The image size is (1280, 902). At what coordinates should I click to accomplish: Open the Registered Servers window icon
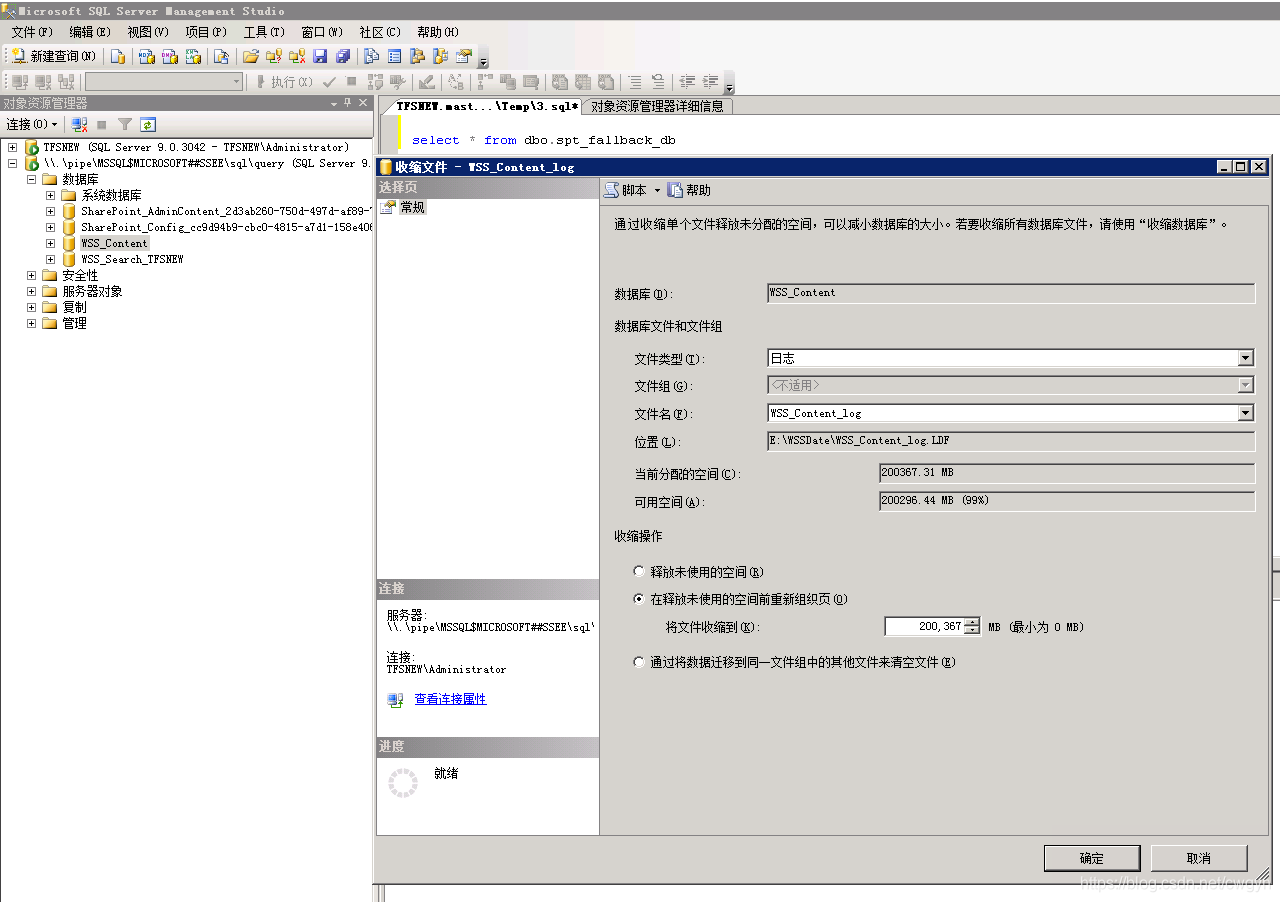pyautogui.click(x=372, y=57)
